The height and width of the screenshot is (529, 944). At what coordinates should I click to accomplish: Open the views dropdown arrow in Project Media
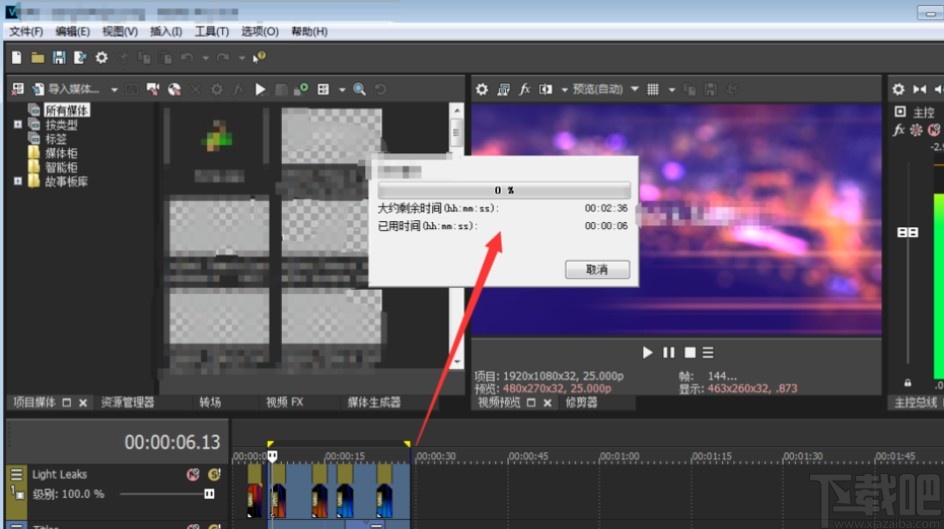point(342,90)
